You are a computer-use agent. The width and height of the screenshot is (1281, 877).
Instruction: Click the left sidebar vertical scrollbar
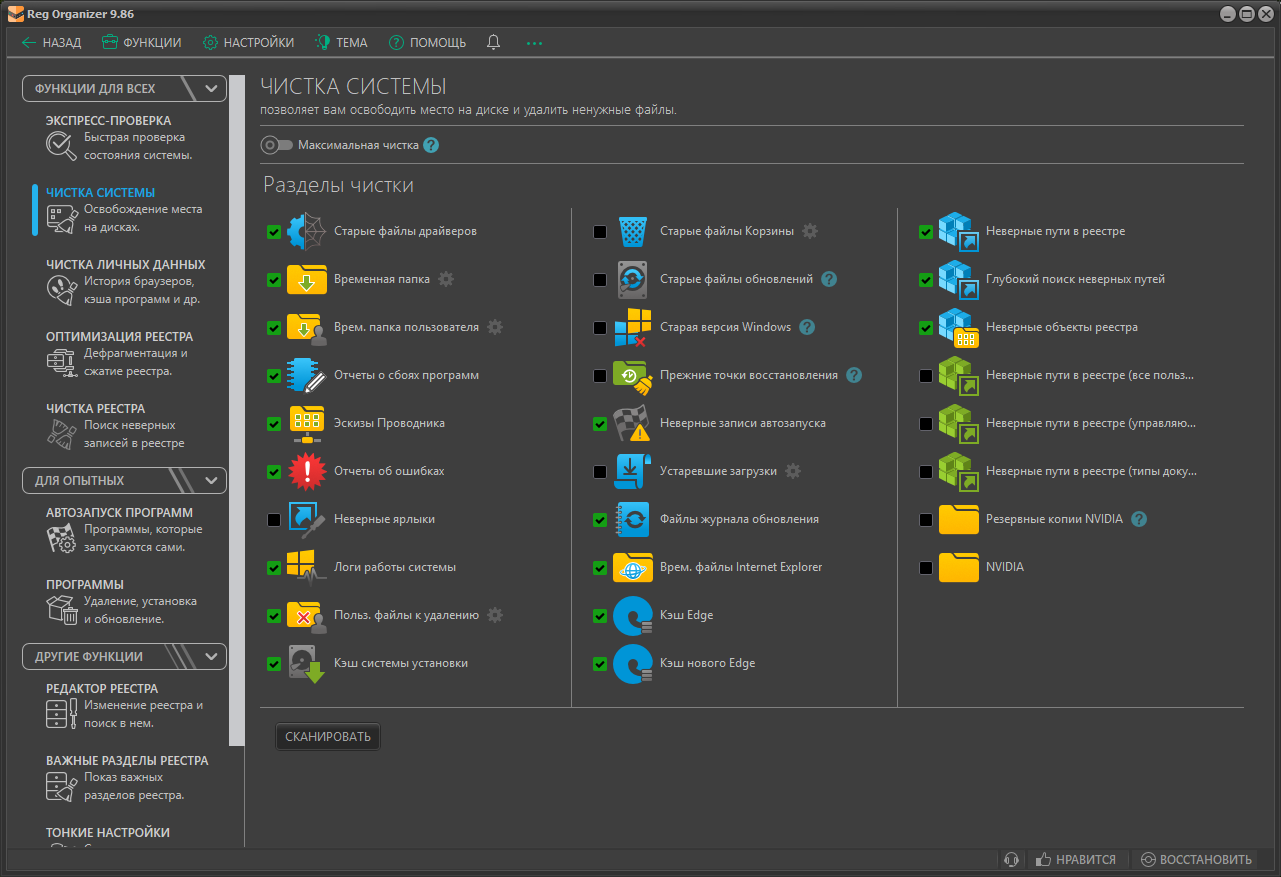point(237,410)
